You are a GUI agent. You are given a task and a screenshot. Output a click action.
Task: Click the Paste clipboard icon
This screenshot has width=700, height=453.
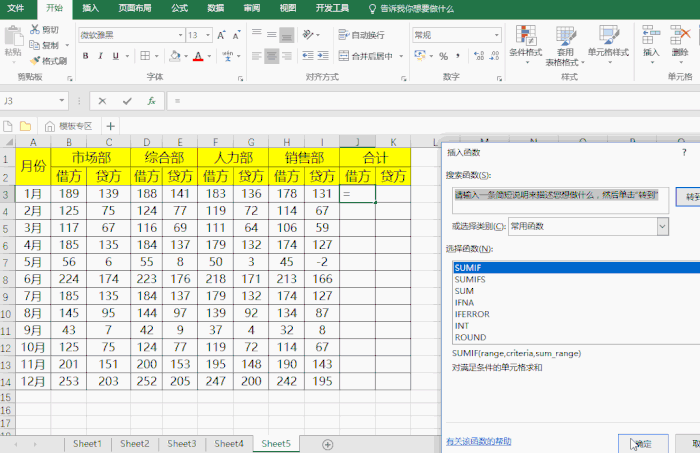click(13, 36)
